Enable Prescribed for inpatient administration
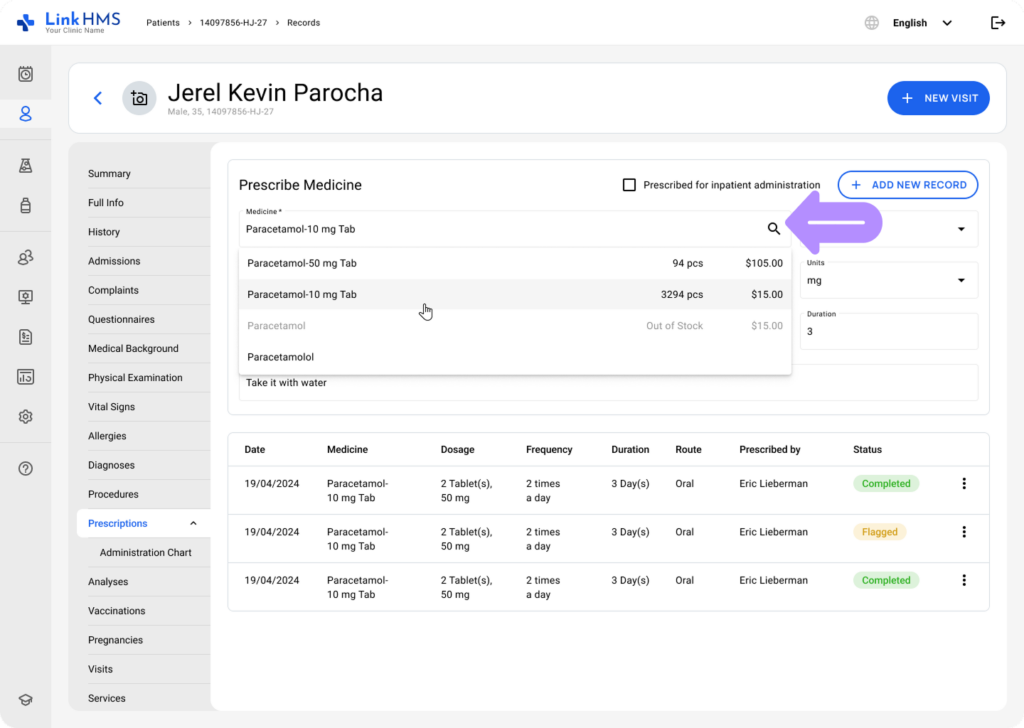 click(x=629, y=184)
